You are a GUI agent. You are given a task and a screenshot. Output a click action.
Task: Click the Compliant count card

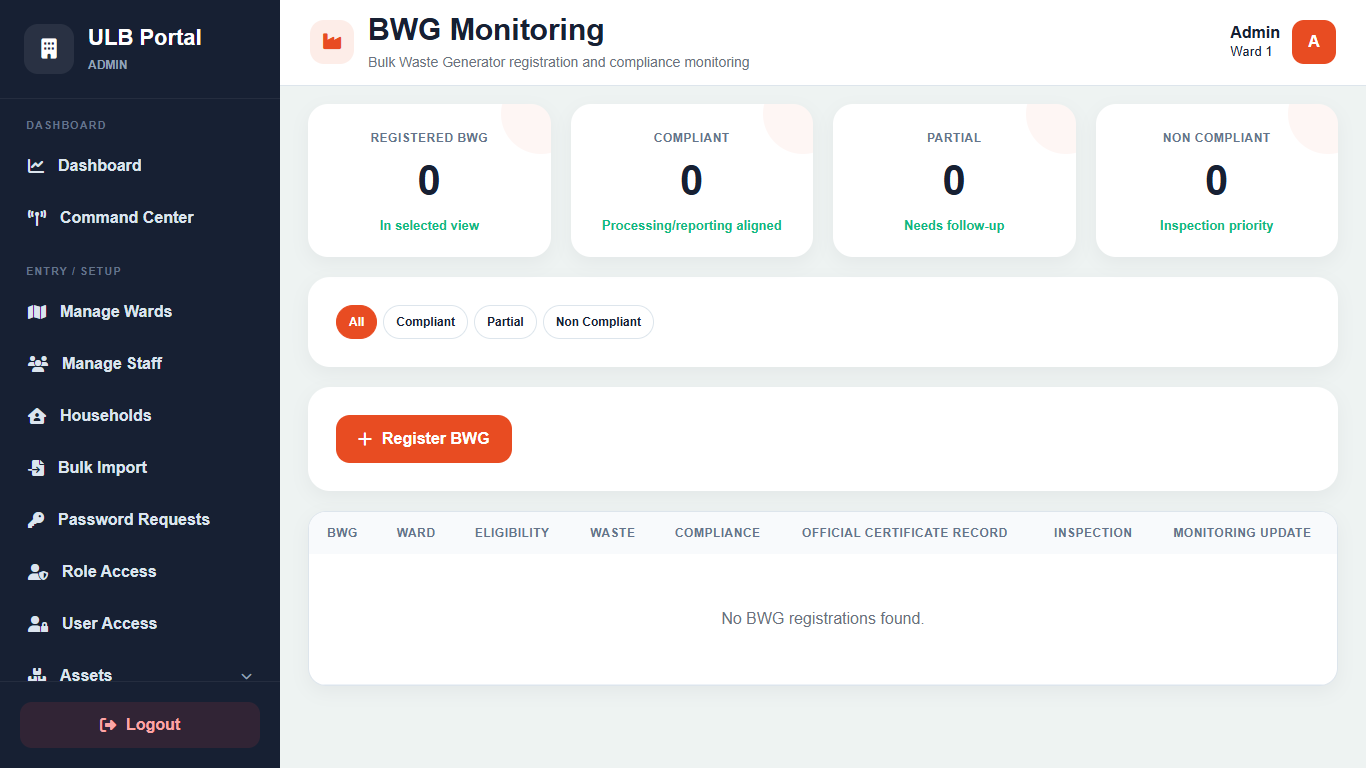point(692,180)
